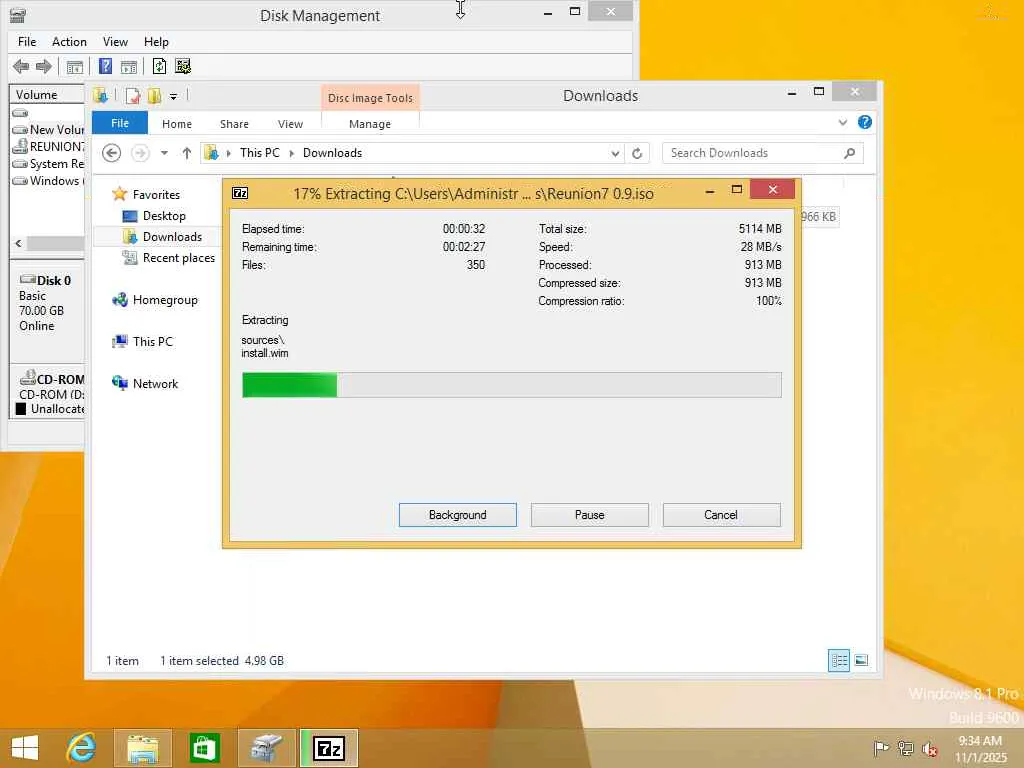The width and height of the screenshot is (1024, 768).
Task: Switch to 7-Zip via taskbar icon
Action: [328, 748]
